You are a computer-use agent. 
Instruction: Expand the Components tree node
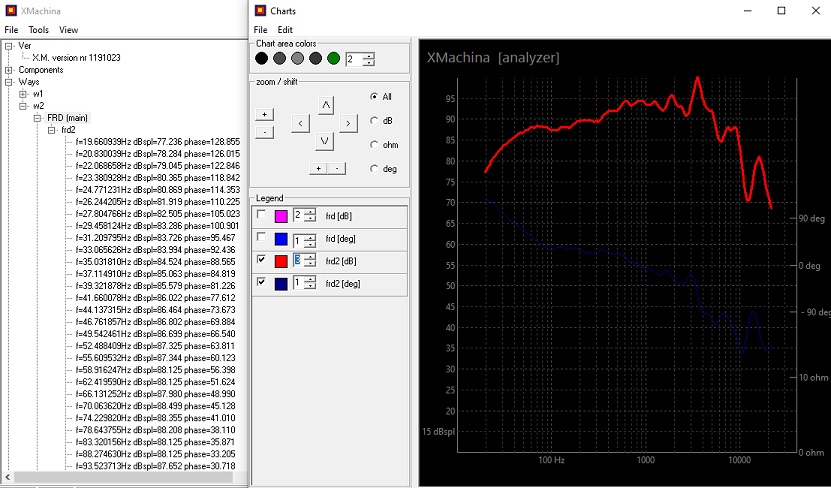pos(9,70)
